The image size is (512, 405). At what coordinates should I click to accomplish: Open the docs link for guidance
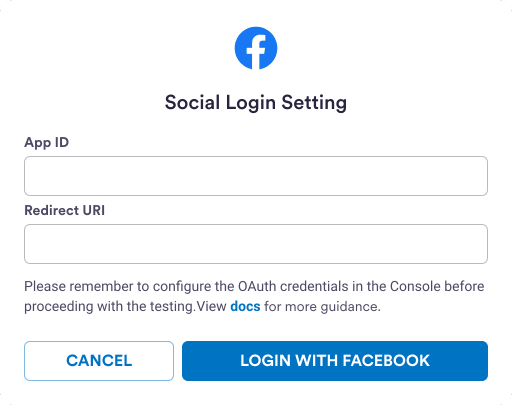[245, 306]
